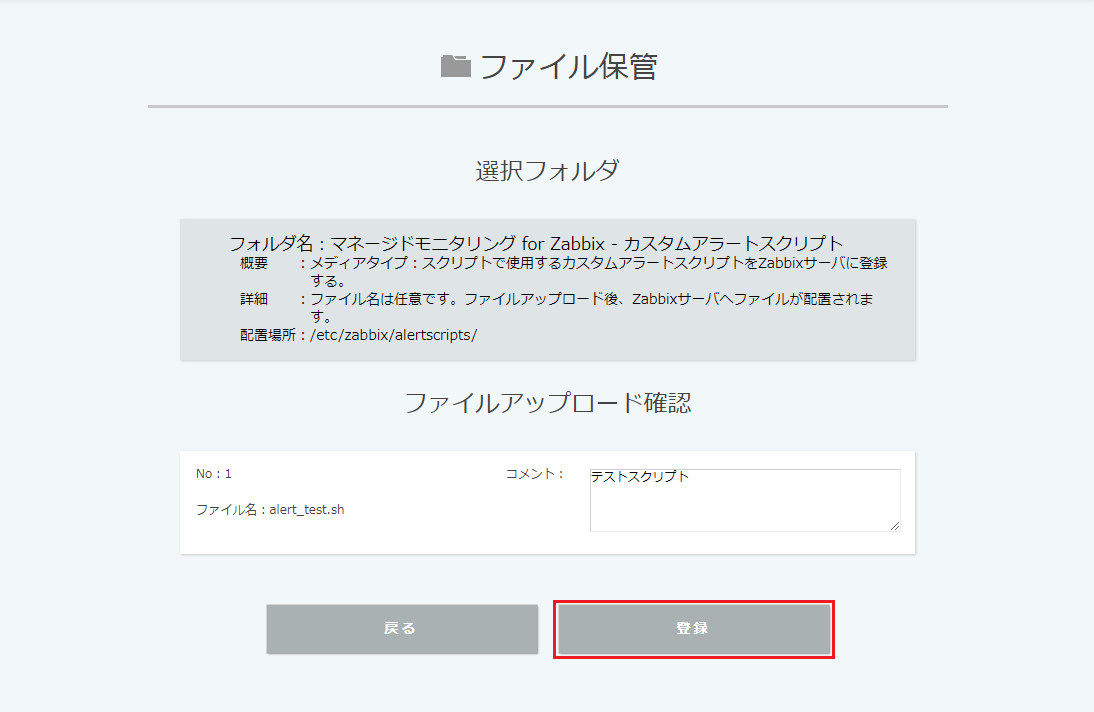Viewport: 1094px width, 712px height.
Task: Click the 配置場所 location label
Action: coord(268,335)
